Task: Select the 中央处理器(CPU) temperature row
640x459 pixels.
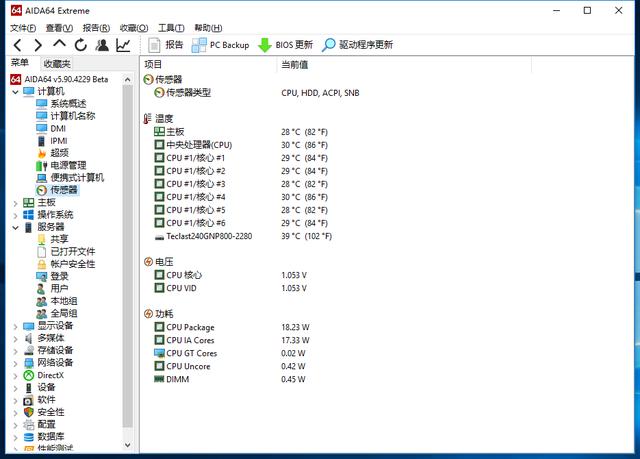Action: point(241,145)
